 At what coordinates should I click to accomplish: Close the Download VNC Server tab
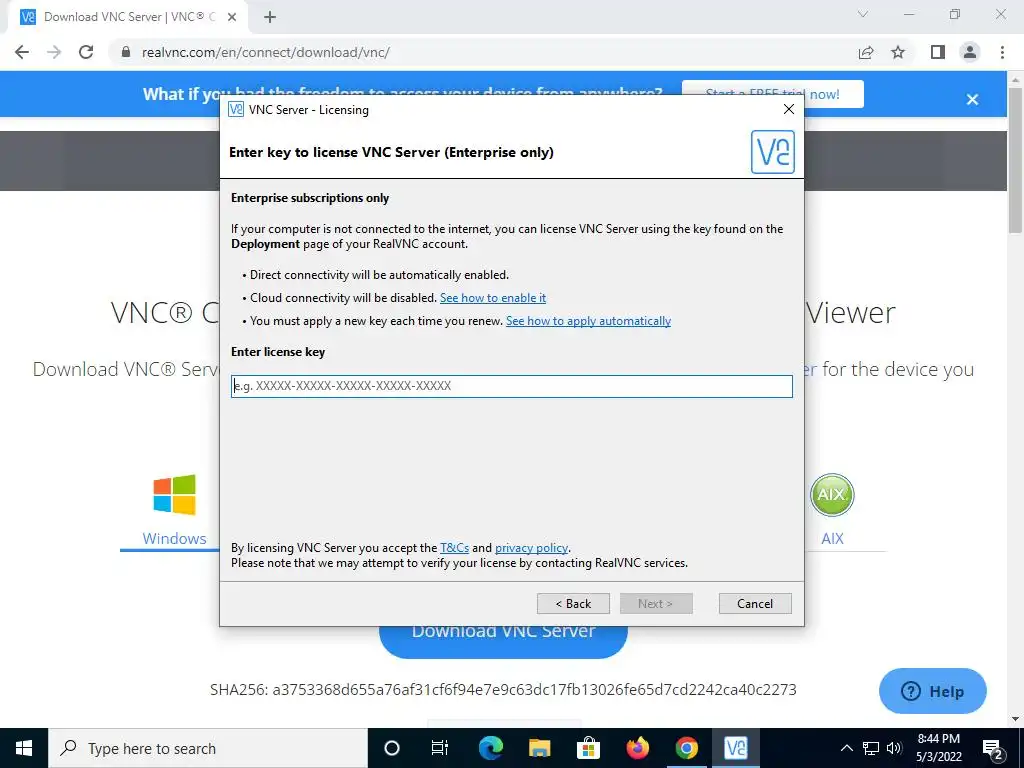coord(232,17)
